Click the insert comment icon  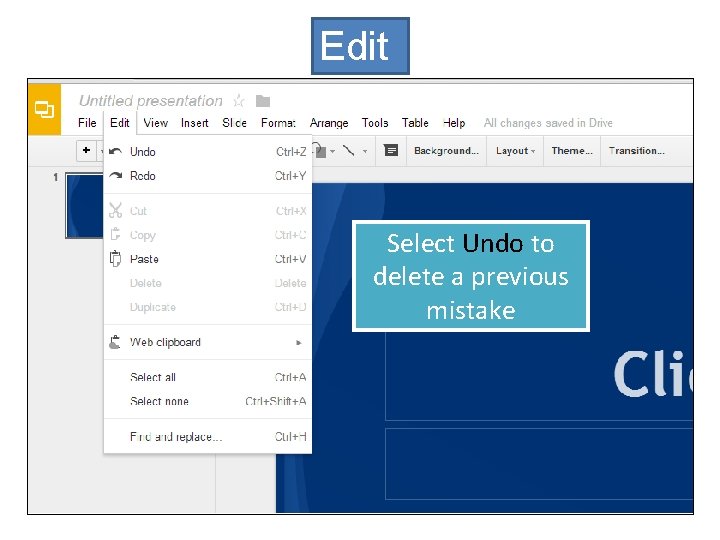[x=391, y=150]
